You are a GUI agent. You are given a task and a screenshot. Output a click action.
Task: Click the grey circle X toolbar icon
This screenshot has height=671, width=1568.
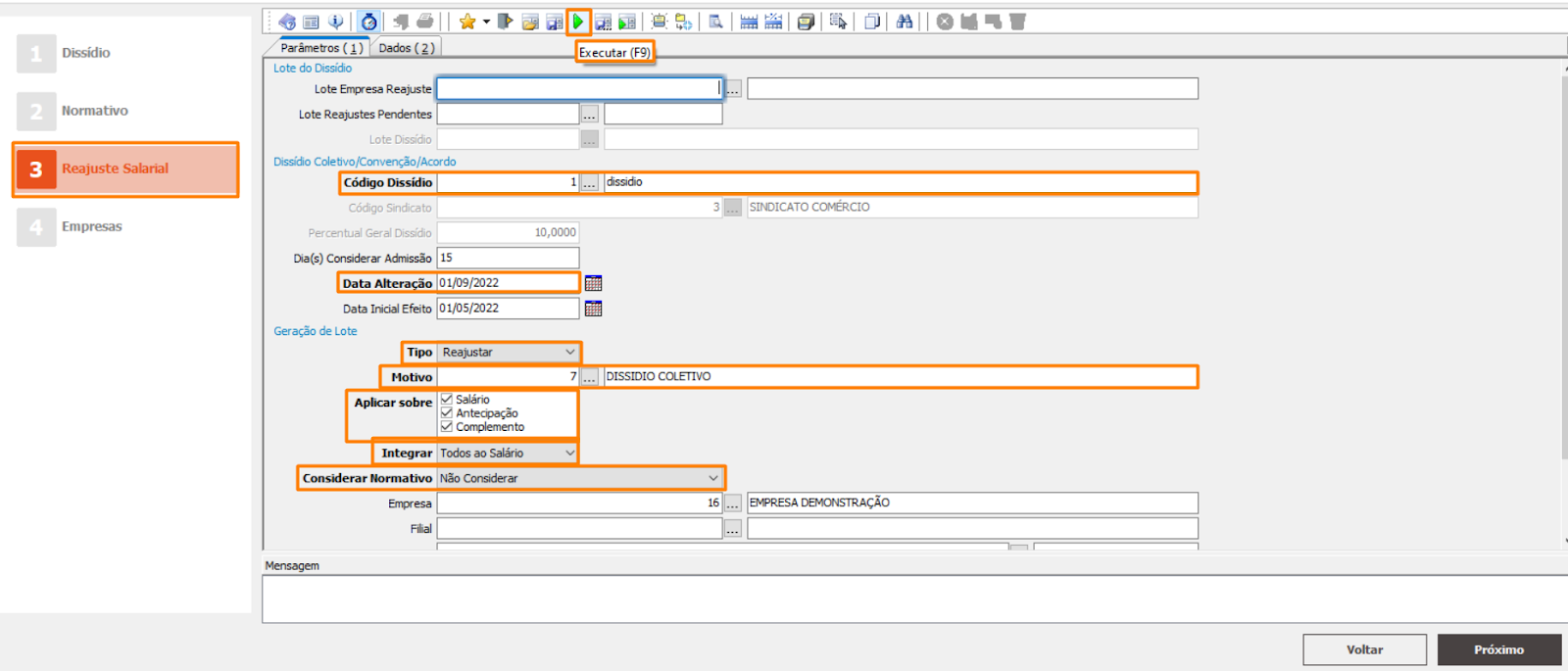point(945,22)
